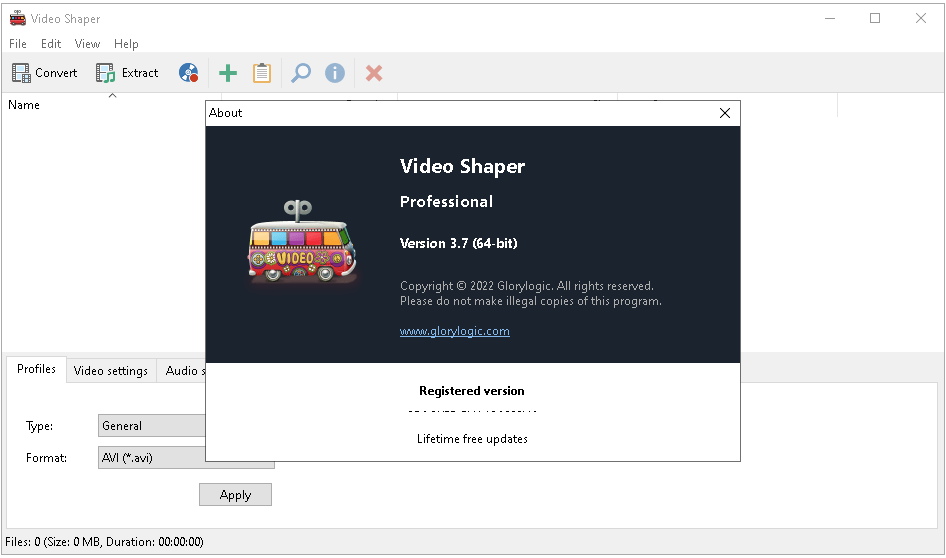Open the View menu
The image size is (946, 558).
point(87,43)
